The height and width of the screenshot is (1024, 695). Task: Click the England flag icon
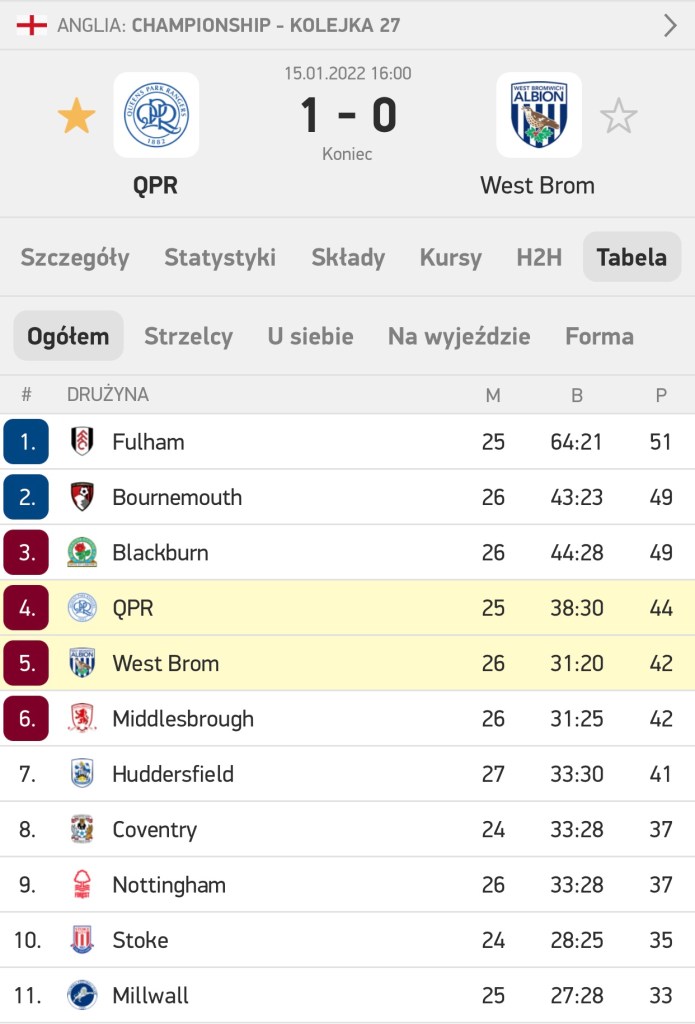pyautogui.click(x=32, y=25)
